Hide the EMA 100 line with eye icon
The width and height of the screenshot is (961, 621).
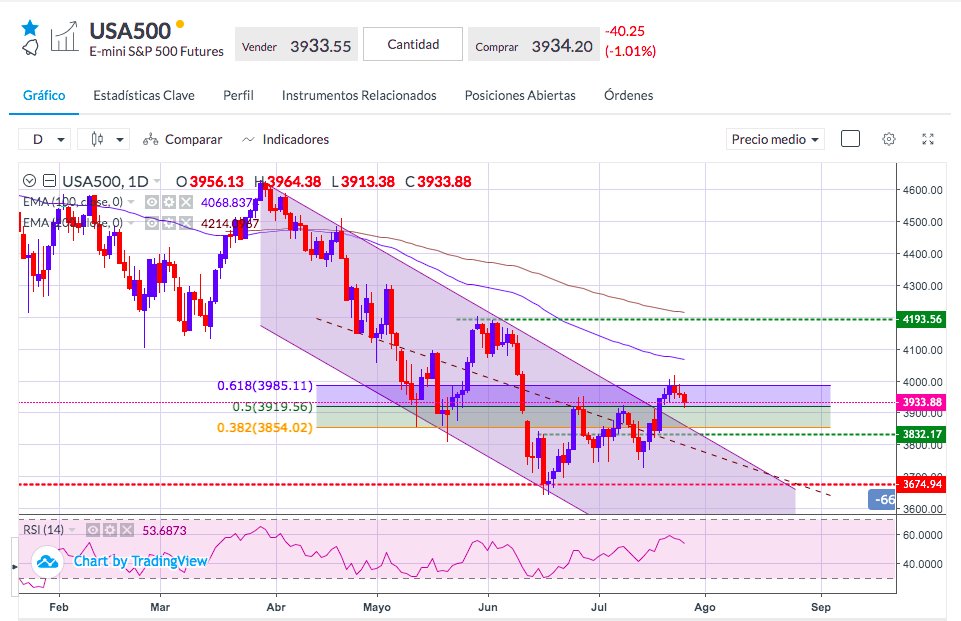point(152,202)
